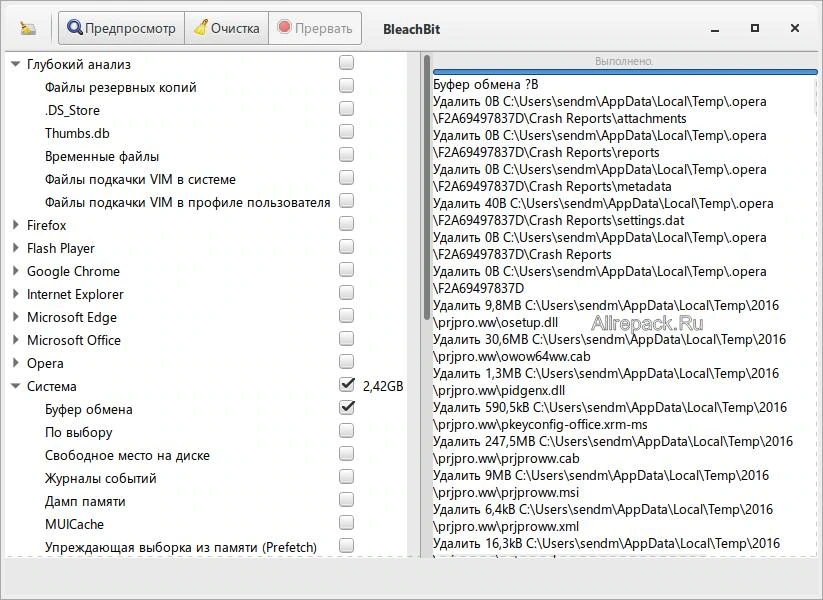Image resolution: width=823 pixels, height=600 pixels.
Task: Start cleaning with the Очистка button
Action: click(x=226, y=28)
